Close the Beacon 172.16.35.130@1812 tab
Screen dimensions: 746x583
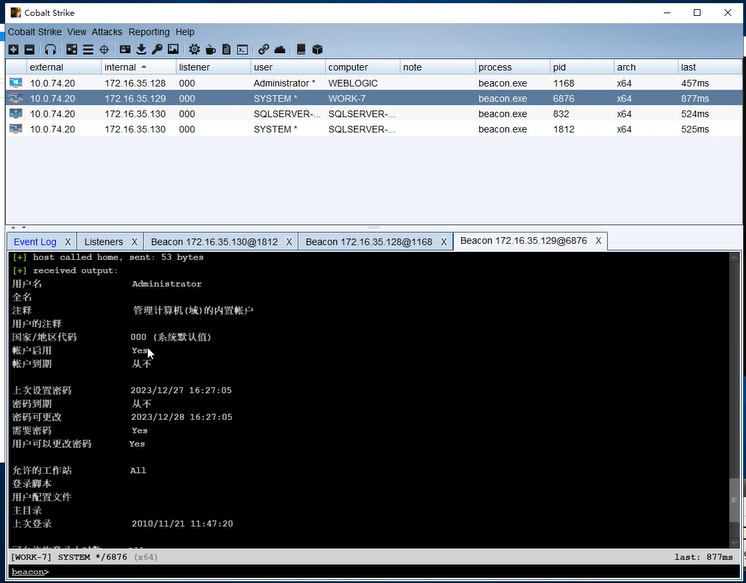click(289, 242)
